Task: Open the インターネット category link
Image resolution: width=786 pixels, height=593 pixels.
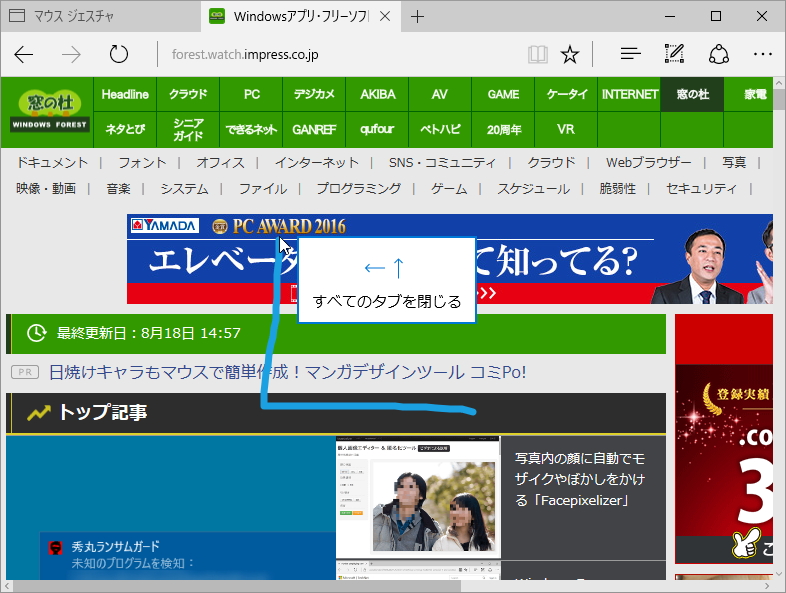Action: click(x=317, y=162)
